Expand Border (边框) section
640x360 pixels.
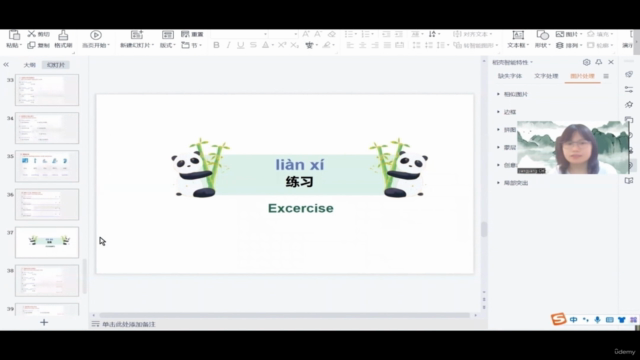[507, 112]
